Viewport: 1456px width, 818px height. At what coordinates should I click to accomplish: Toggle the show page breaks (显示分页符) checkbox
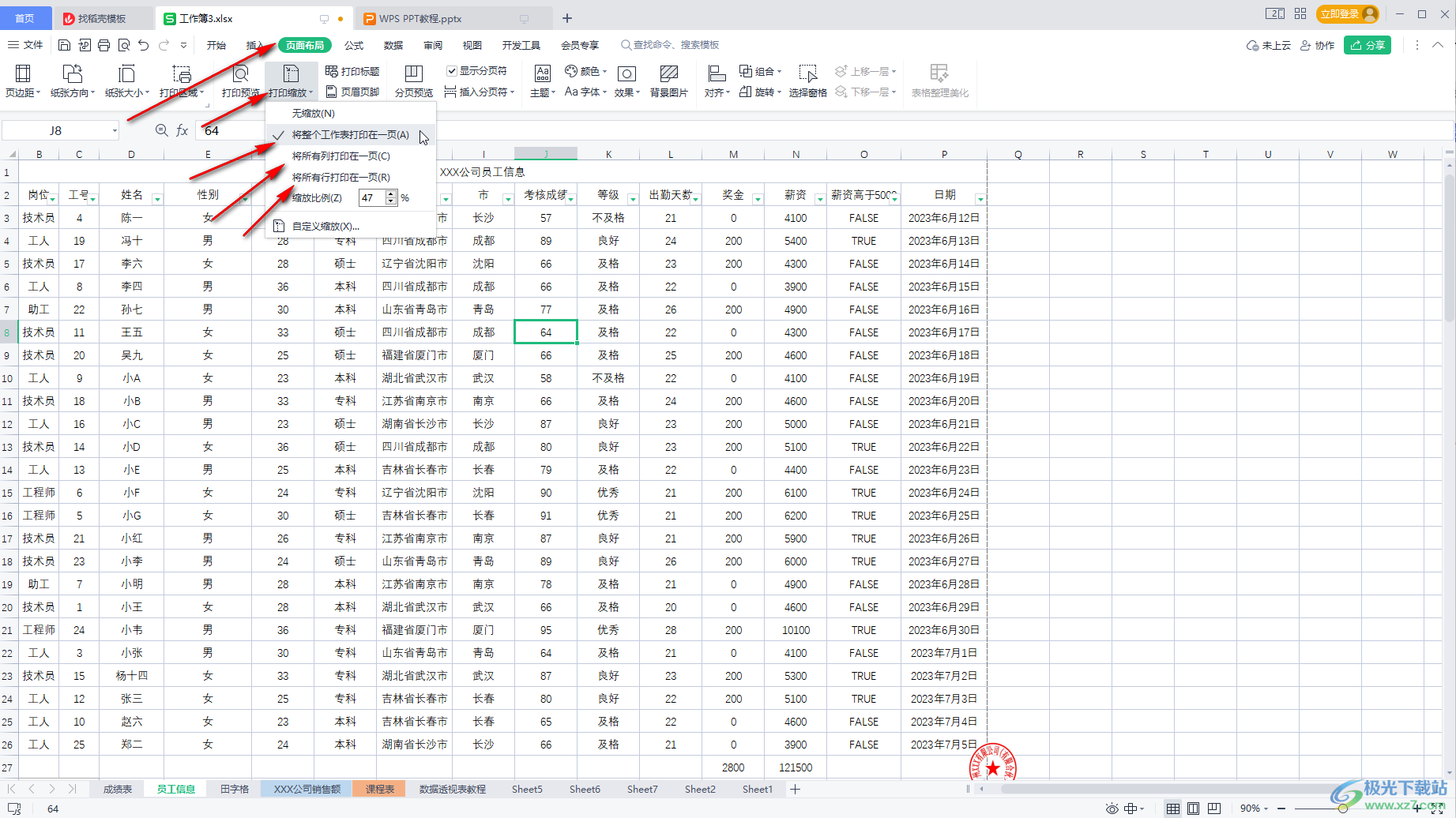pos(452,71)
